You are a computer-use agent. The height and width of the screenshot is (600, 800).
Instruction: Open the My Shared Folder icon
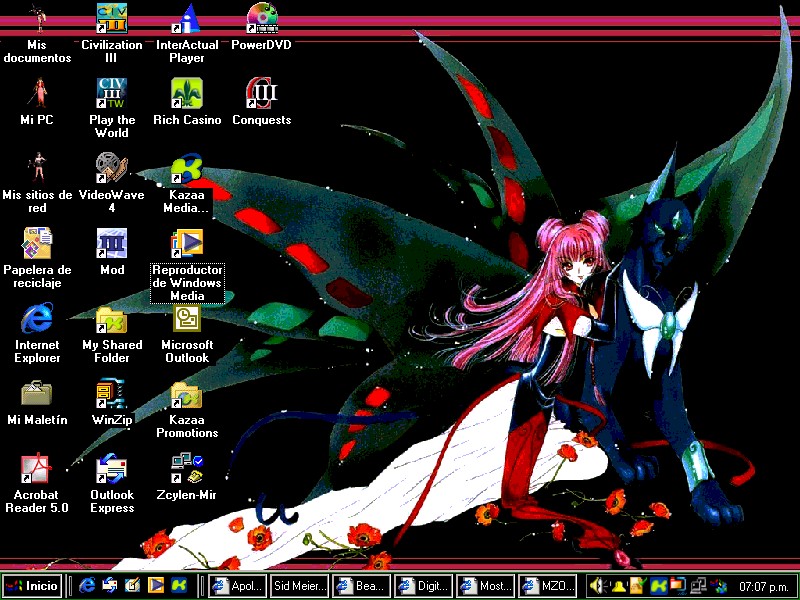(111, 319)
